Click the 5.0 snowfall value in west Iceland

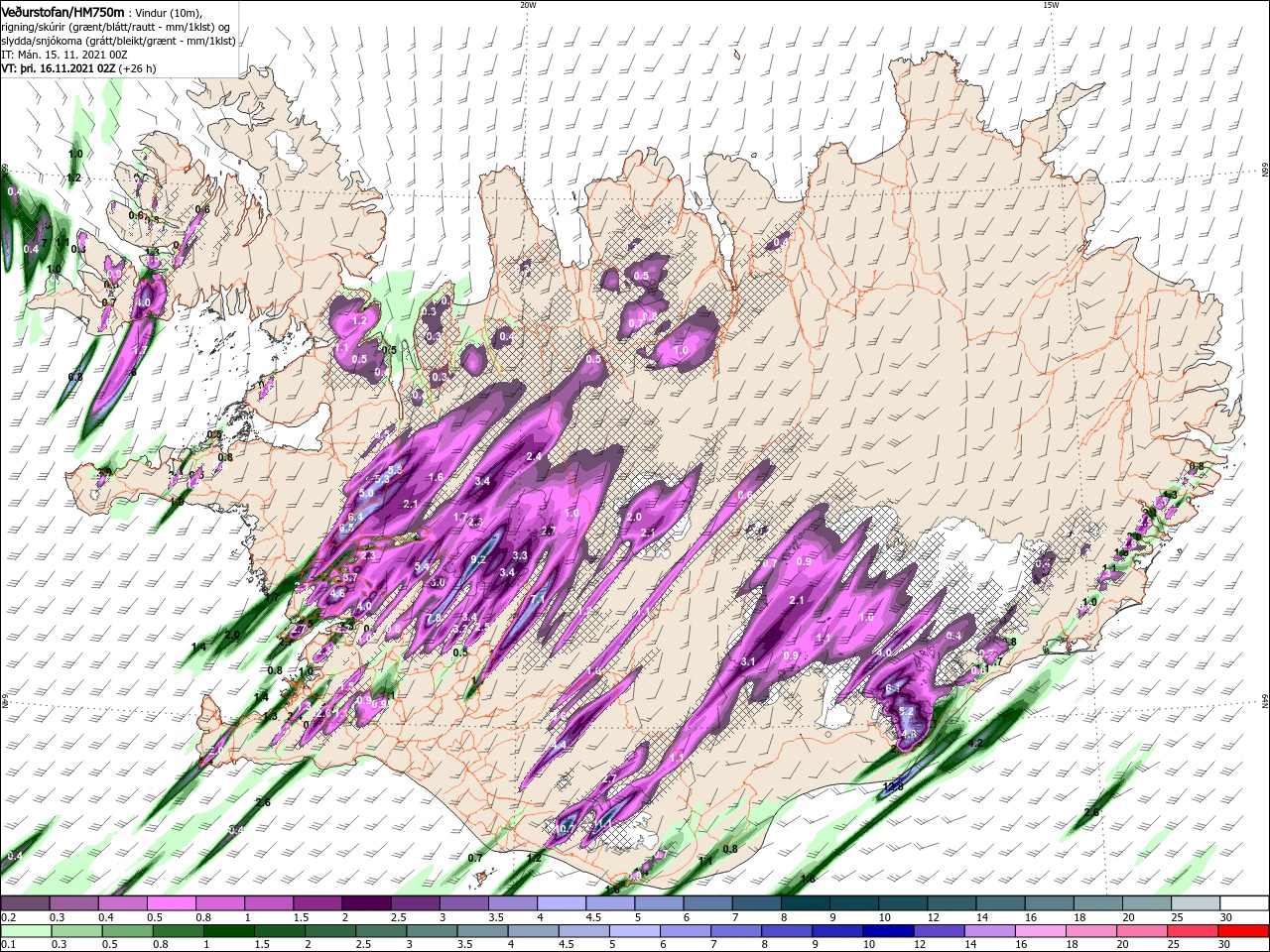point(366,493)
